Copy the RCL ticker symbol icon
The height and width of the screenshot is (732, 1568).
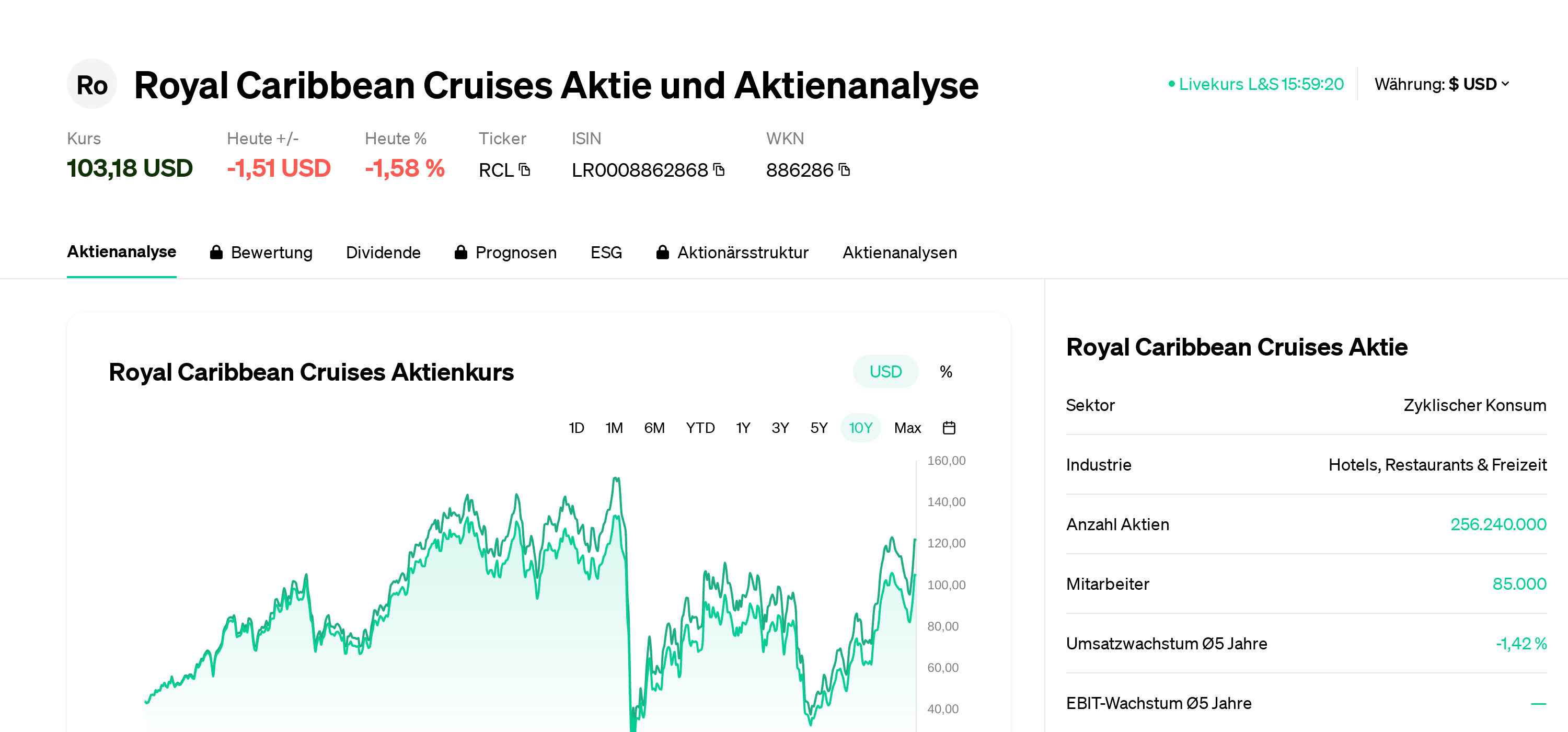coord(525,169)
